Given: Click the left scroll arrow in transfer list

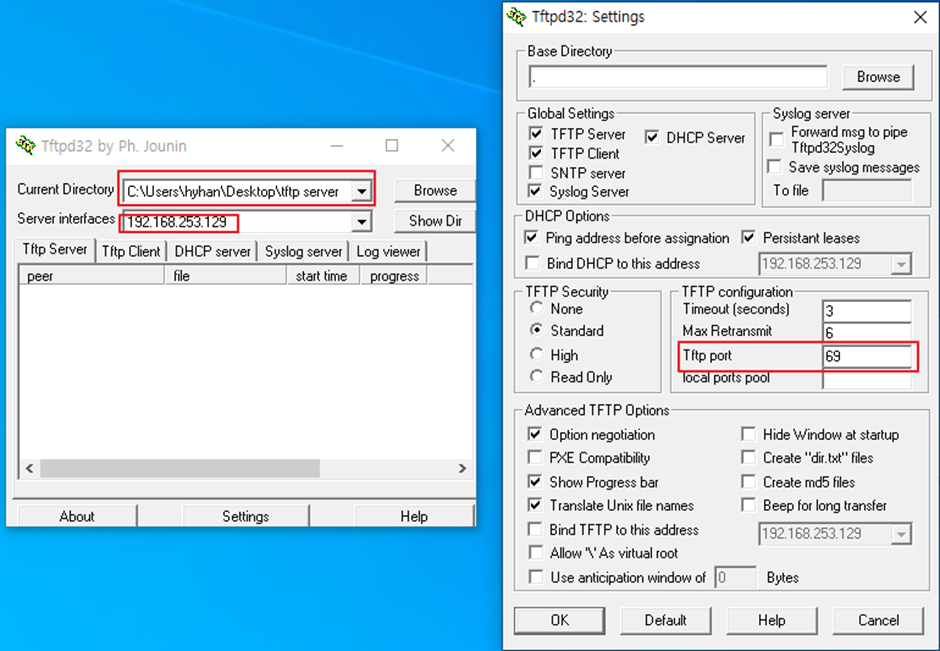Looking at the screenshot, I should click(x=29, y=468).
